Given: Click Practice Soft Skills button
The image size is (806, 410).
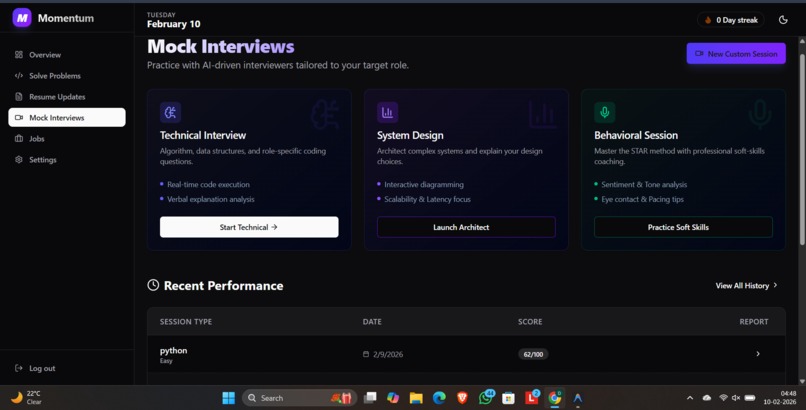Looking at the screenshot, I should [683, 227].
